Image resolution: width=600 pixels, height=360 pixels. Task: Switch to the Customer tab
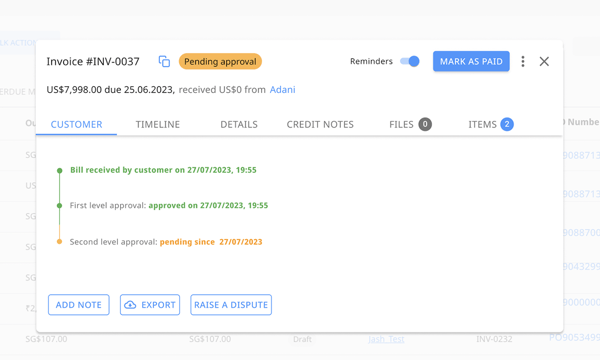pos(77,124)
